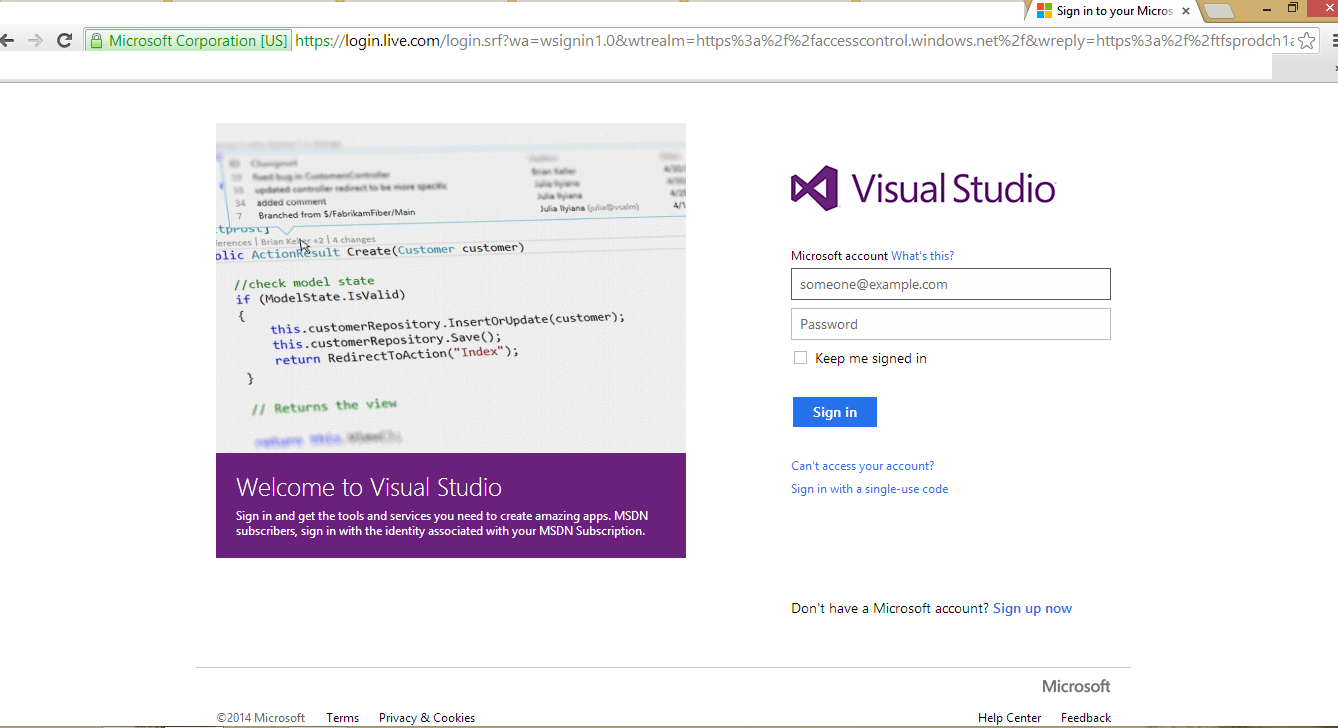Open the Help Center
This screenshot has width=1338, height=728.
pos(1009,717)
